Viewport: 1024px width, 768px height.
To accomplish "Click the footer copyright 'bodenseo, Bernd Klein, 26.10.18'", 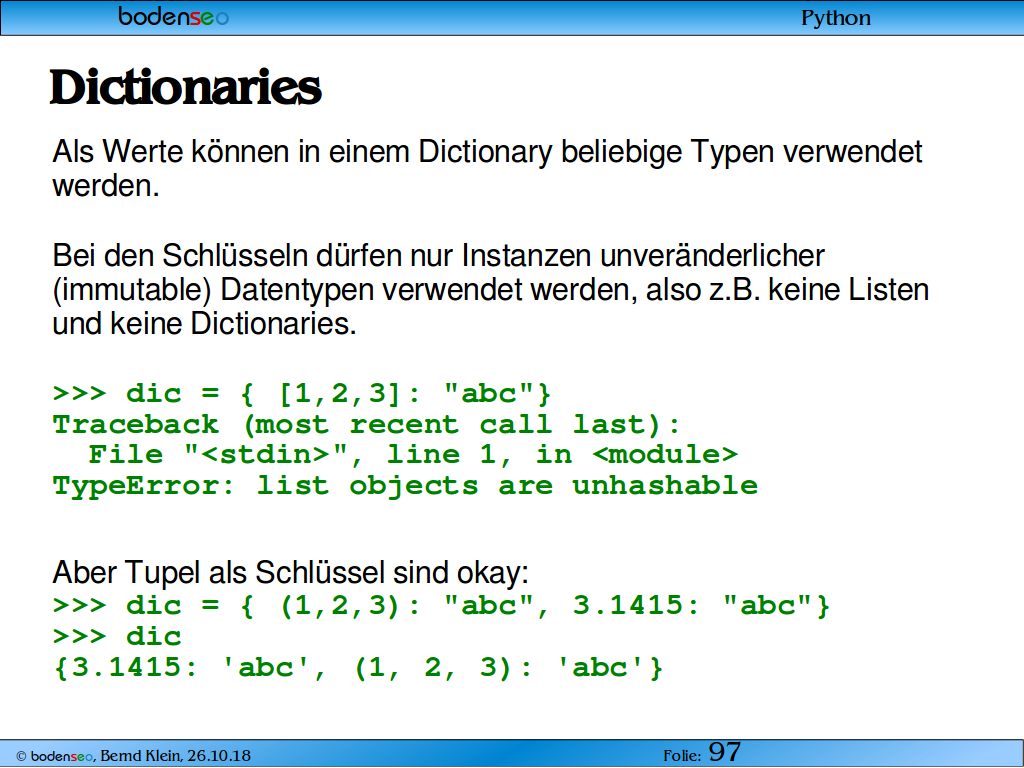I will coord(133,756).
